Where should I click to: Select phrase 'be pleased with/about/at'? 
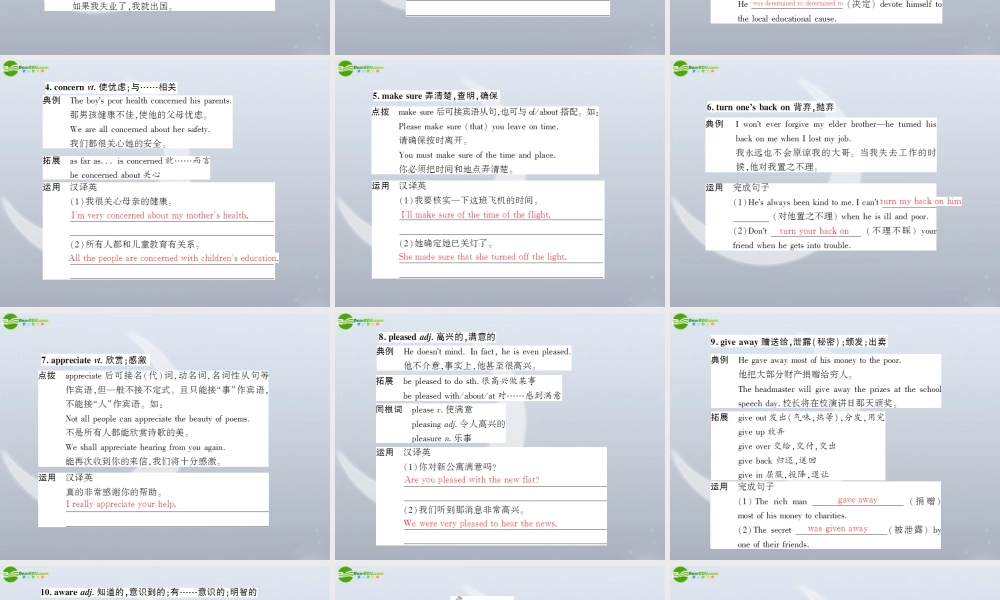(449, 396)
